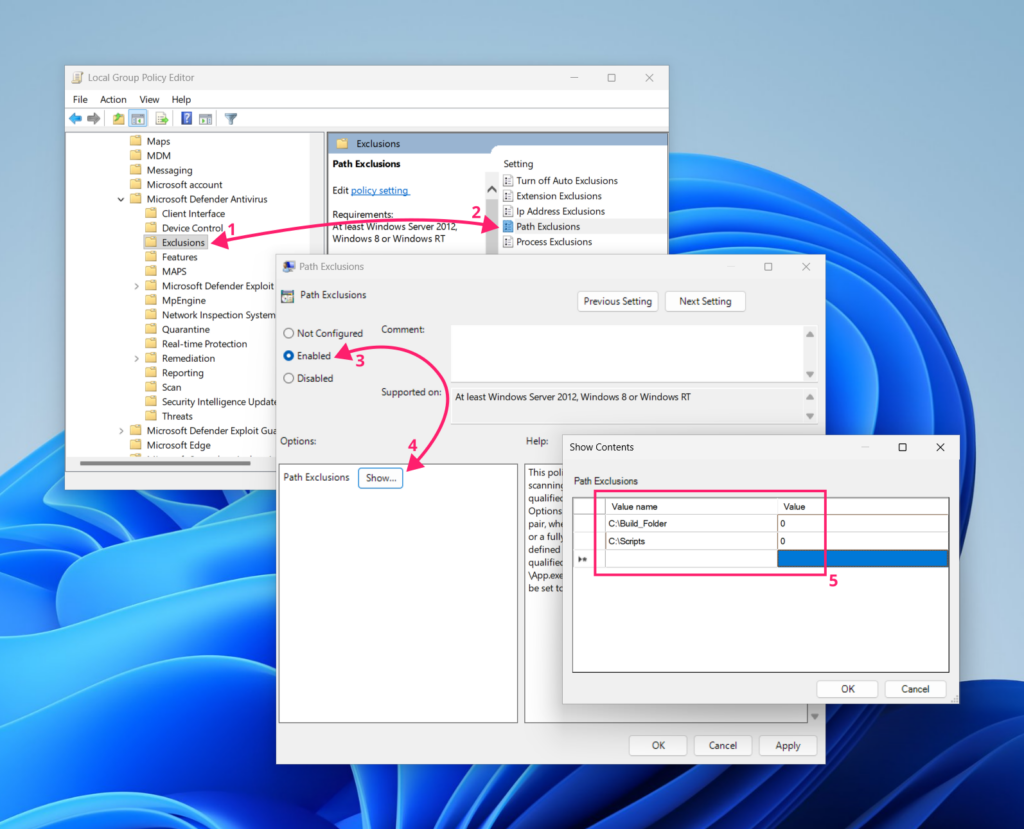Select the Client Interface tree item

(193, 214)
